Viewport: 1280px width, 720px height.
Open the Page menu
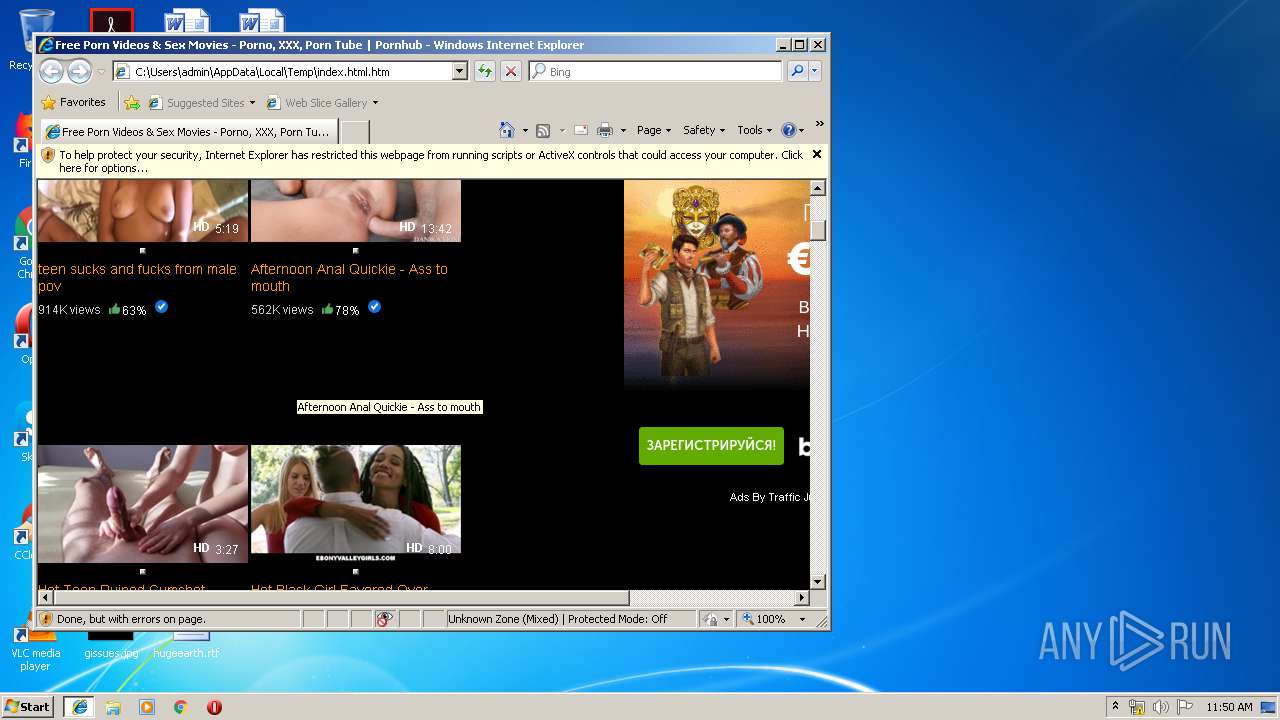pyautogui.click(x=653, y=130)
